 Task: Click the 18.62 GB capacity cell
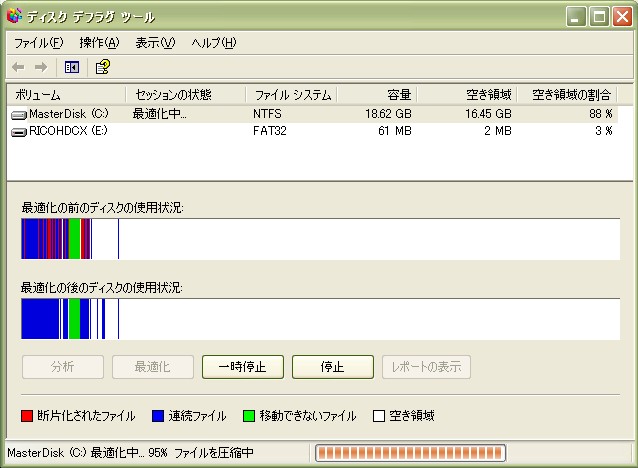pos(388,114)
